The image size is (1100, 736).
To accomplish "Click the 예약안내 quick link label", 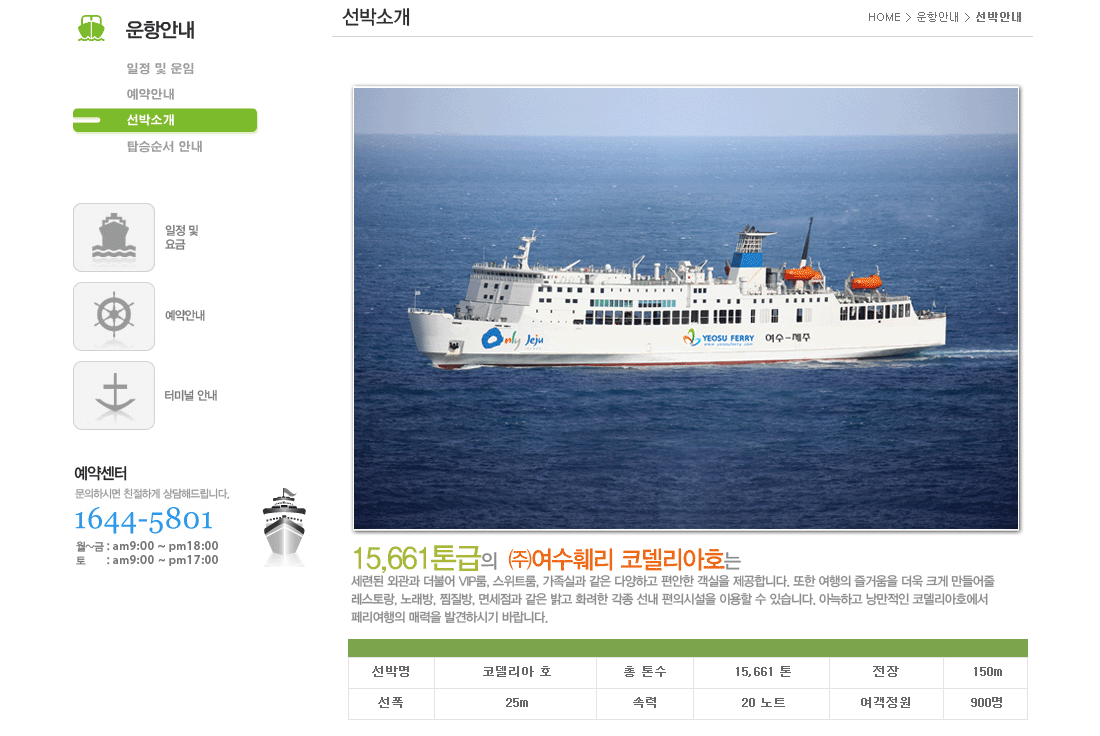I will point(185,316).
